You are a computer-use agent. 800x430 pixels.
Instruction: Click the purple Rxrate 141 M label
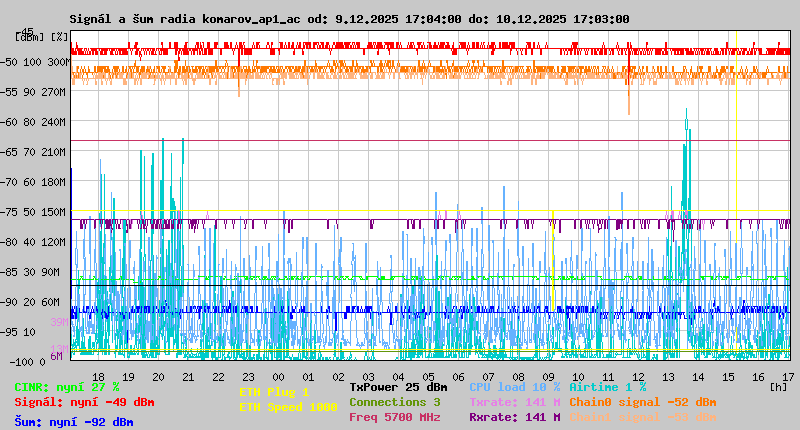coord(514,417)
